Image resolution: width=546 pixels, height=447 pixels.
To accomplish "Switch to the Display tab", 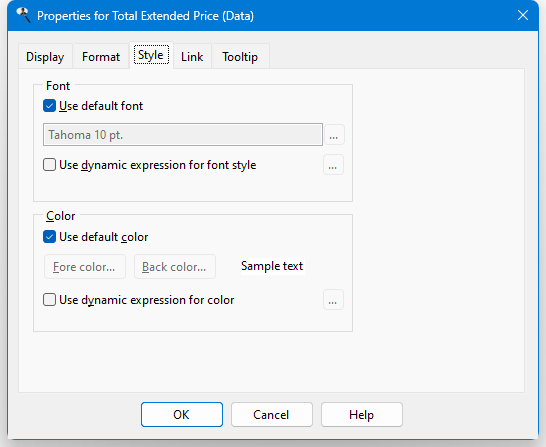I will (45, 56).
